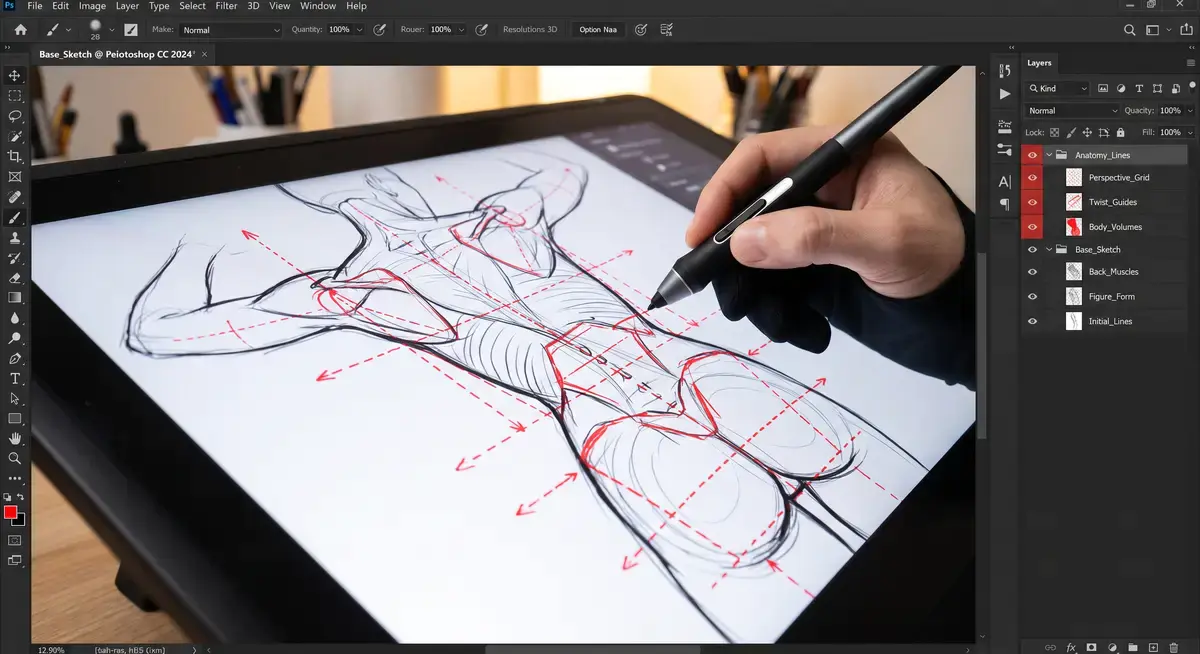Select the Move tool
Screen dimensions: 1200x654
point(15,75)
